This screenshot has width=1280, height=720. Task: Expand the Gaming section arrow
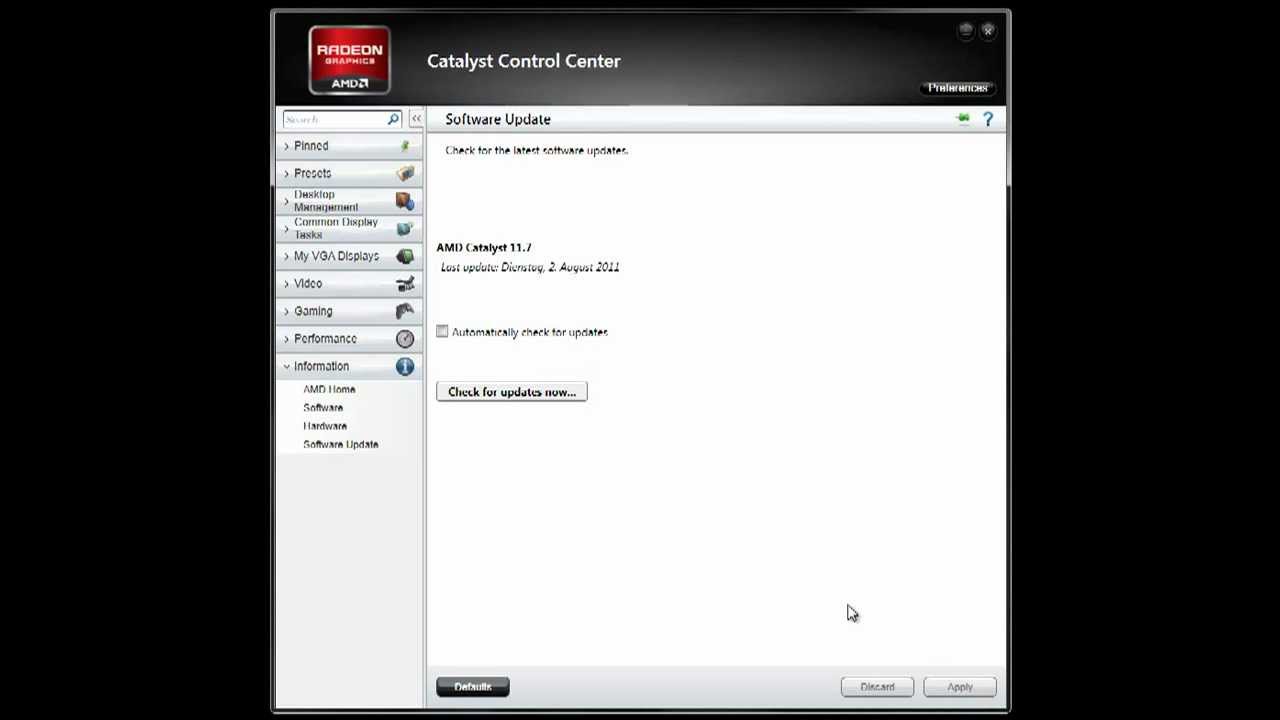click(x=286, y=311)
